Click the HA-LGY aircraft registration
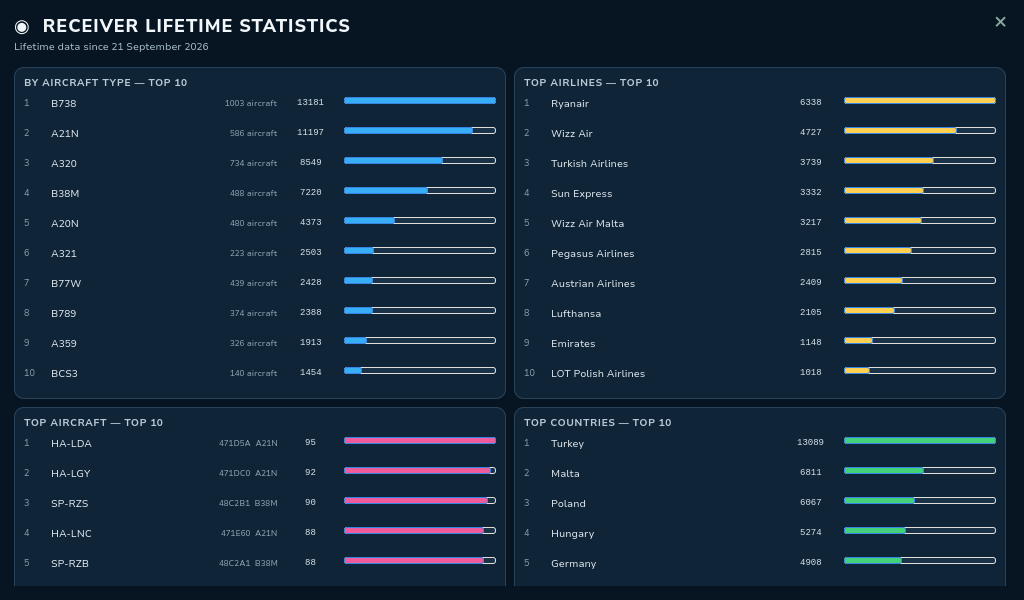The height and width of the screenshot is (600, 1024). (71, 473)
